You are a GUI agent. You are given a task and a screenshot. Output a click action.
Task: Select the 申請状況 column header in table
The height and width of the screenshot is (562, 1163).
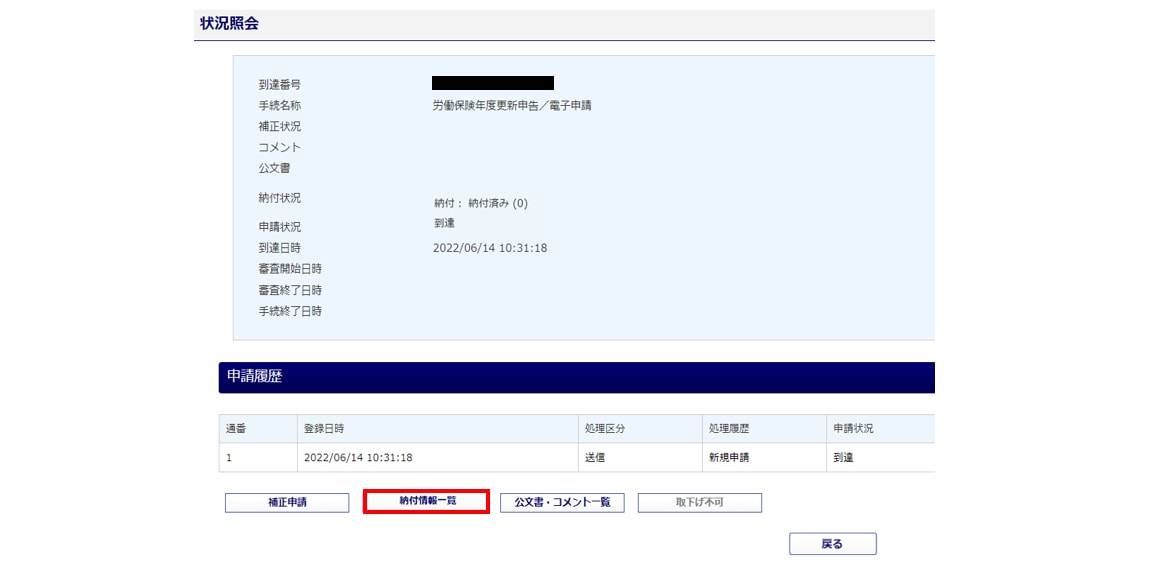pos(853,428)
